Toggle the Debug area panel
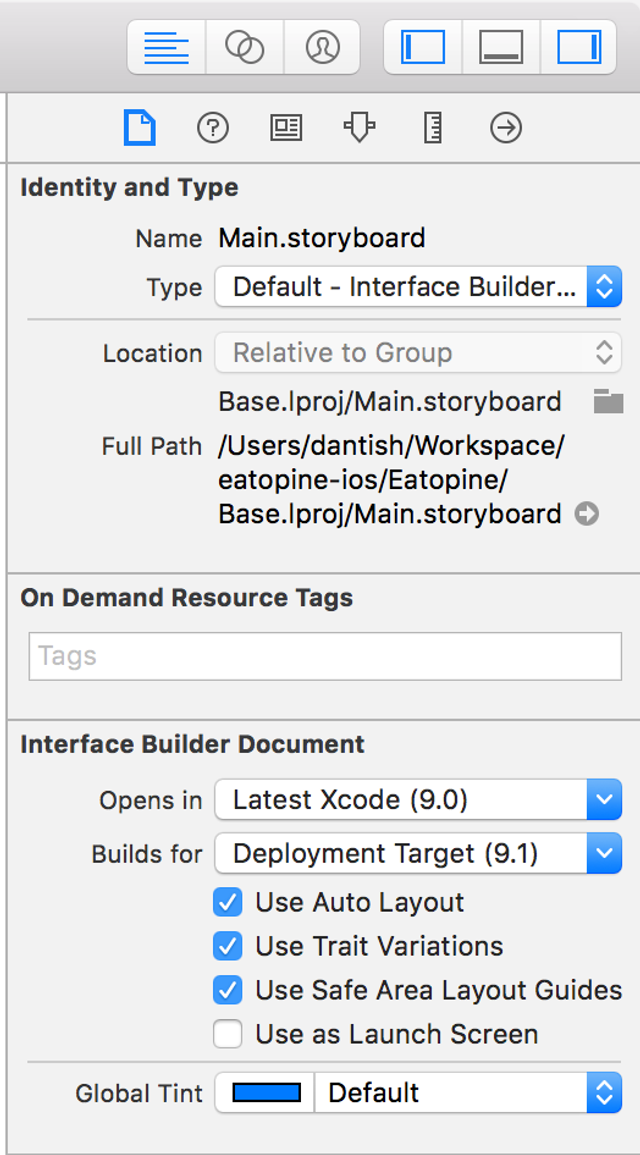The width and height of the screenshot is (640, 1155). (x=501, y=48)
